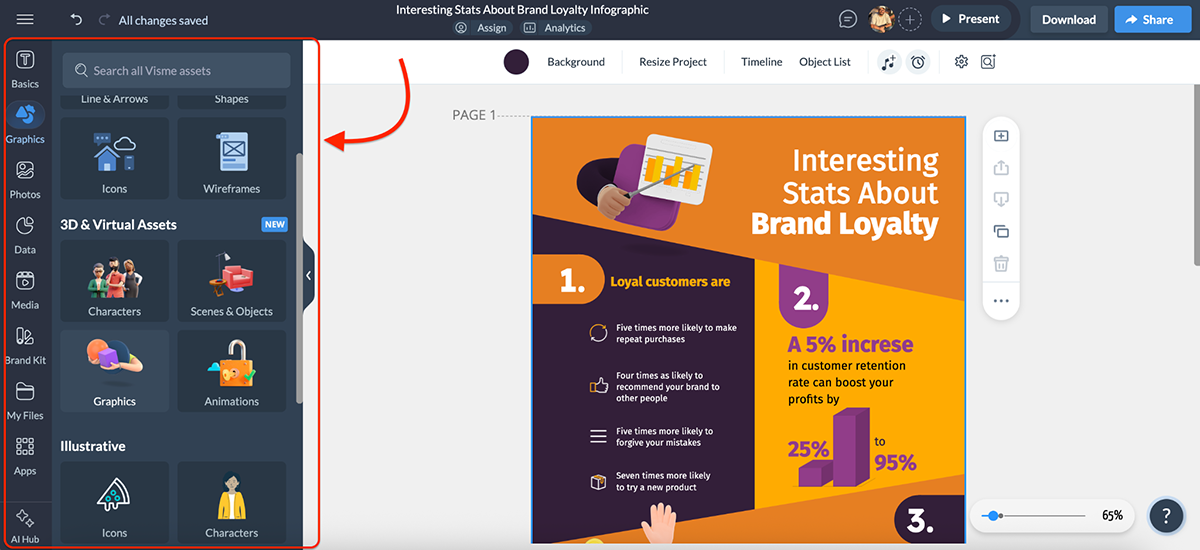
Task: Select the A 5% increse text
Action: [850, 344]
